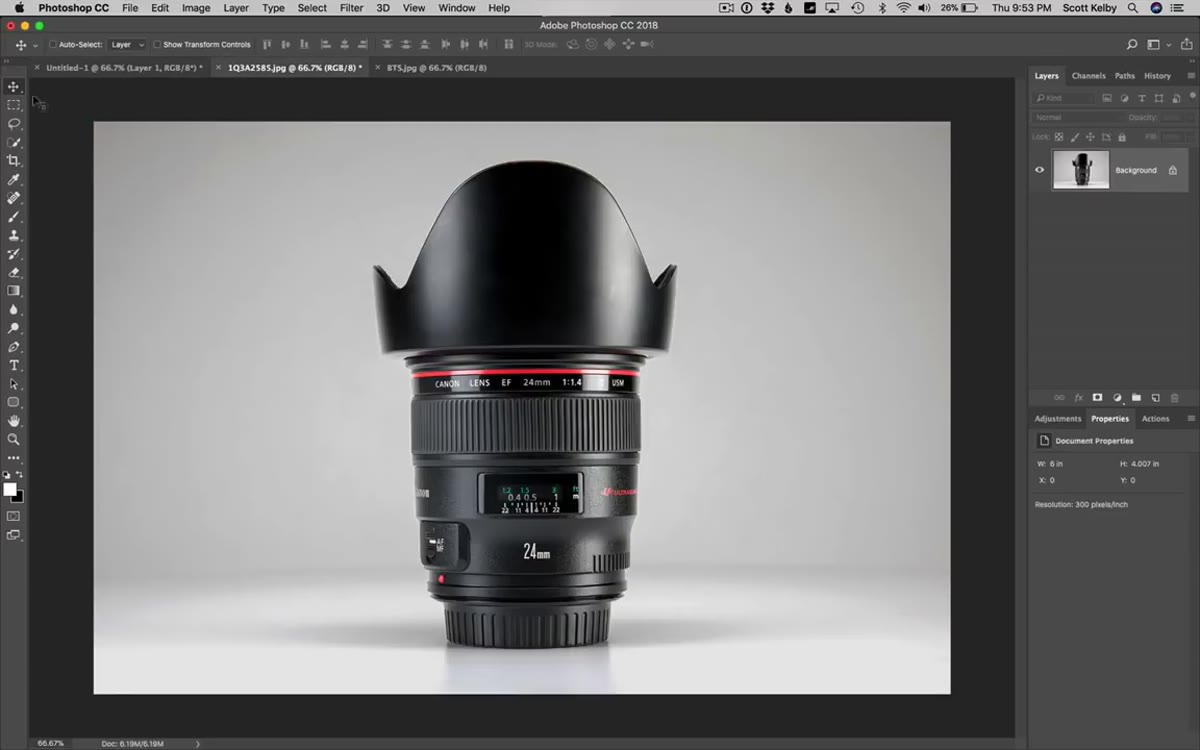Image resolution: width=1200 pixels, height=750 pixels.
Task: Click the Create new group folder icon
Action: point(1136,397)
